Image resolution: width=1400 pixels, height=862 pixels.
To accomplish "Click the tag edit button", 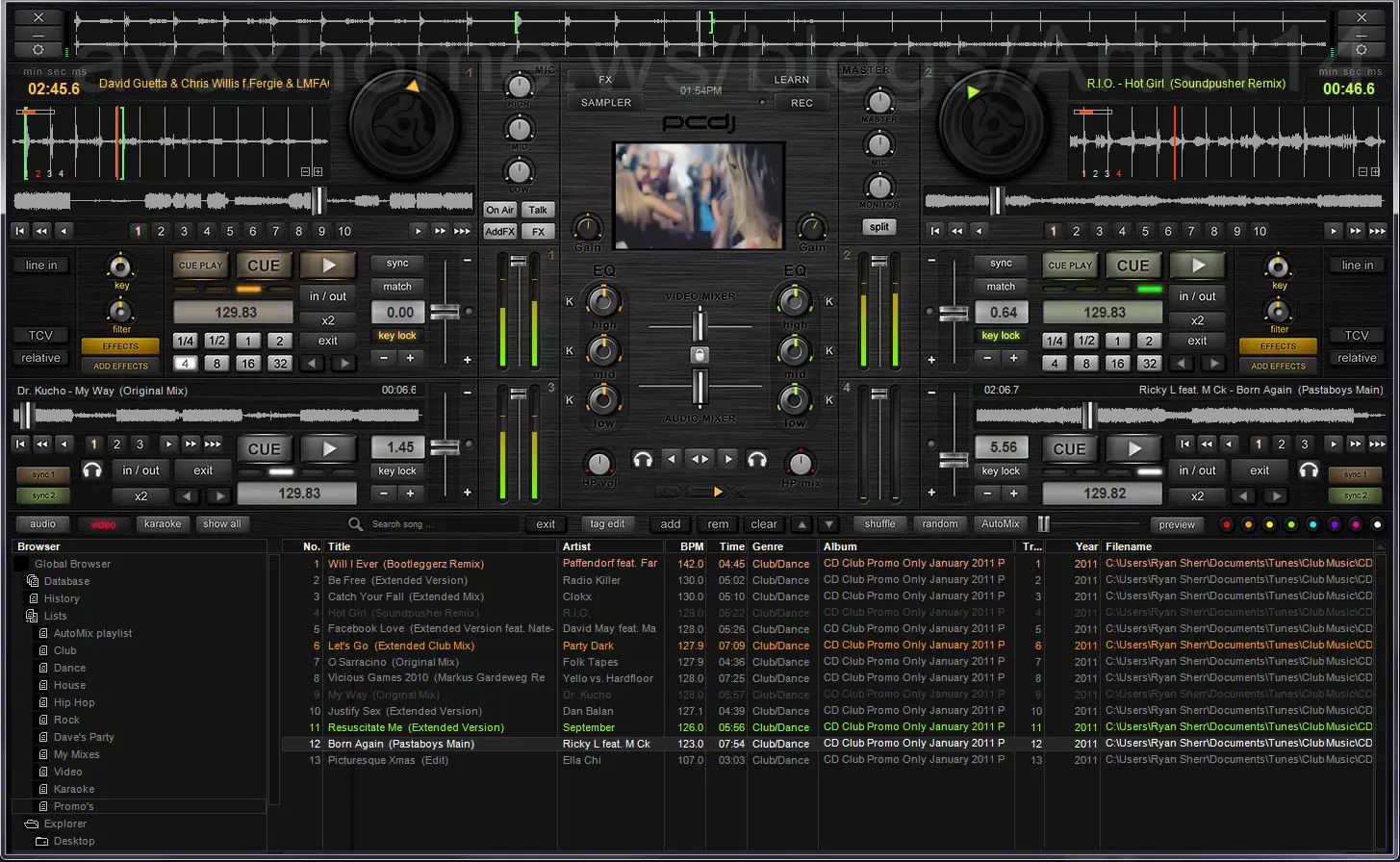I will pos(608,524).
